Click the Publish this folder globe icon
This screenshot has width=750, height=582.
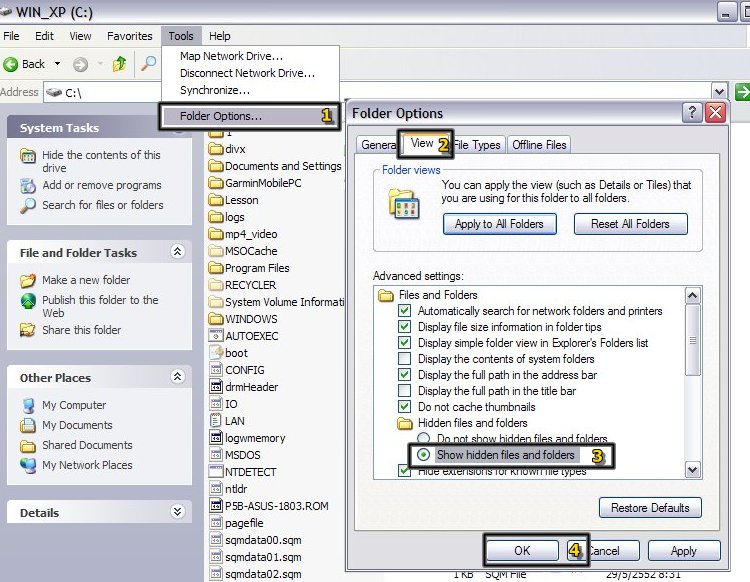point(28,301)
